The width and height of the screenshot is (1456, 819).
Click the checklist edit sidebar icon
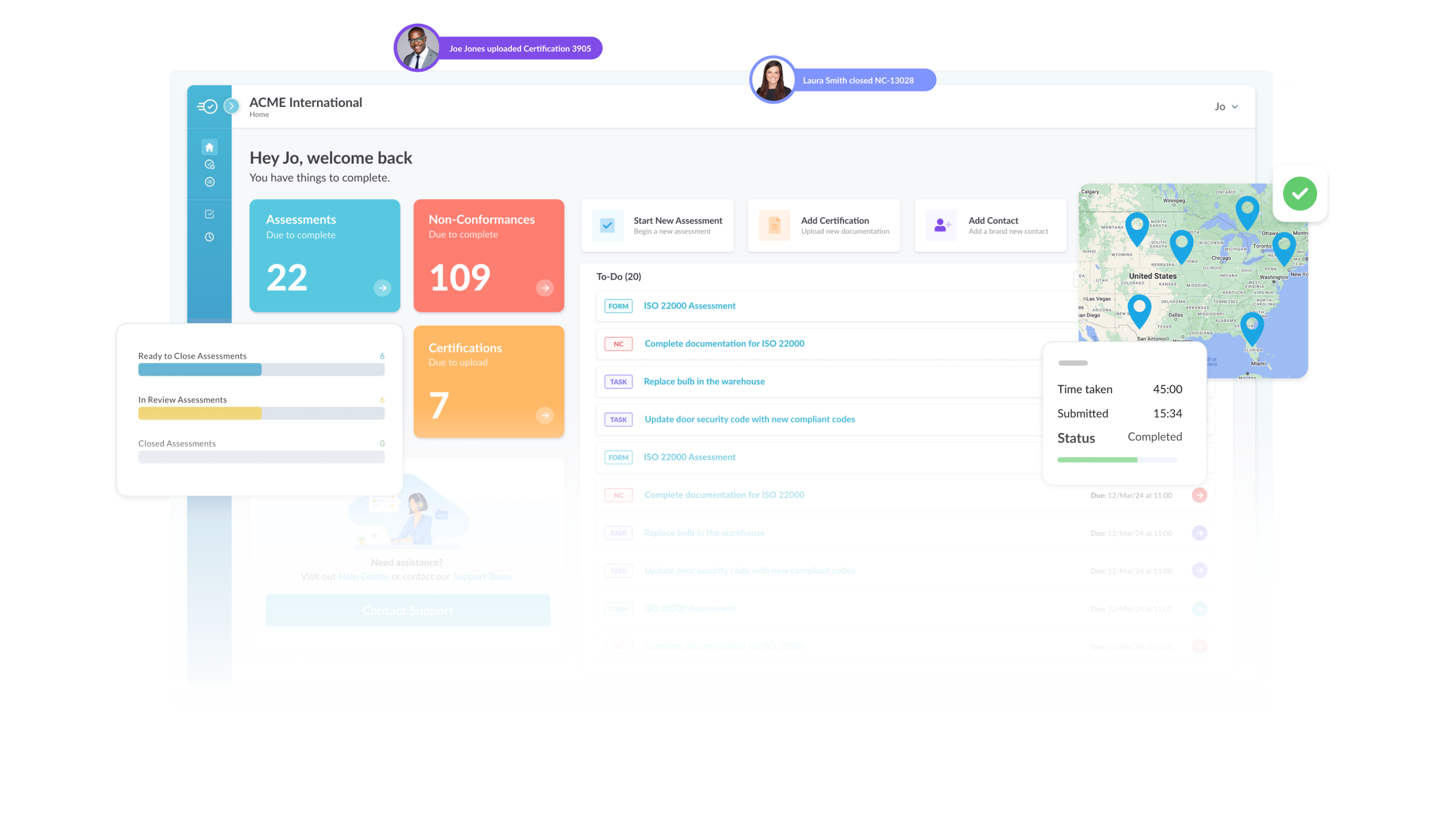(209, 214)
